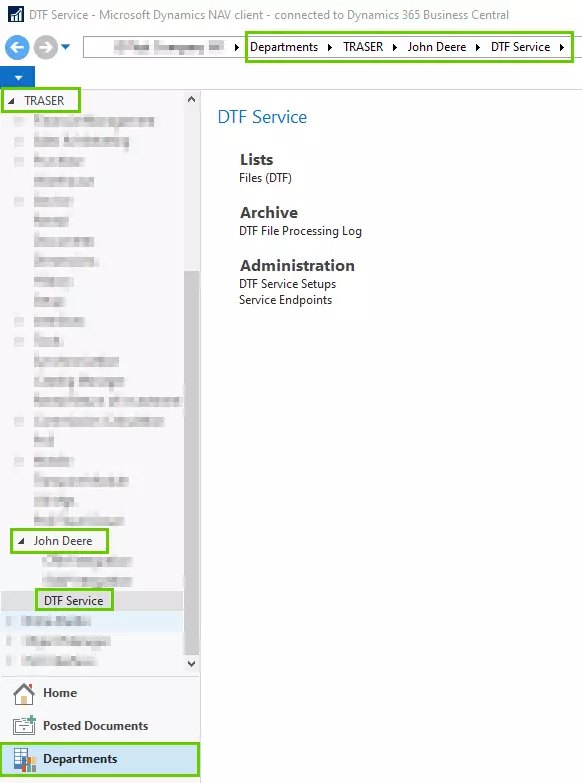
Task: Open Service Endpoints link
Action: coord(285,300)
